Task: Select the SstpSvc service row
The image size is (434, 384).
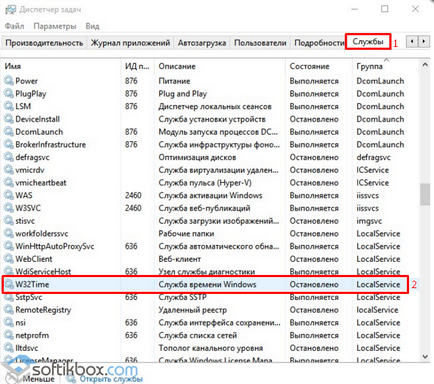Action: coord(210,297)
